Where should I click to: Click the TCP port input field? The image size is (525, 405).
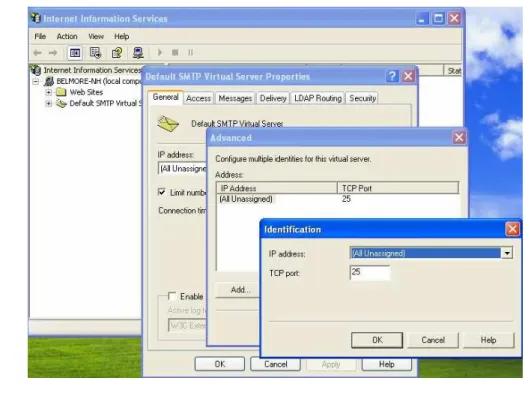pyautogui.click(x=370, y=272)
